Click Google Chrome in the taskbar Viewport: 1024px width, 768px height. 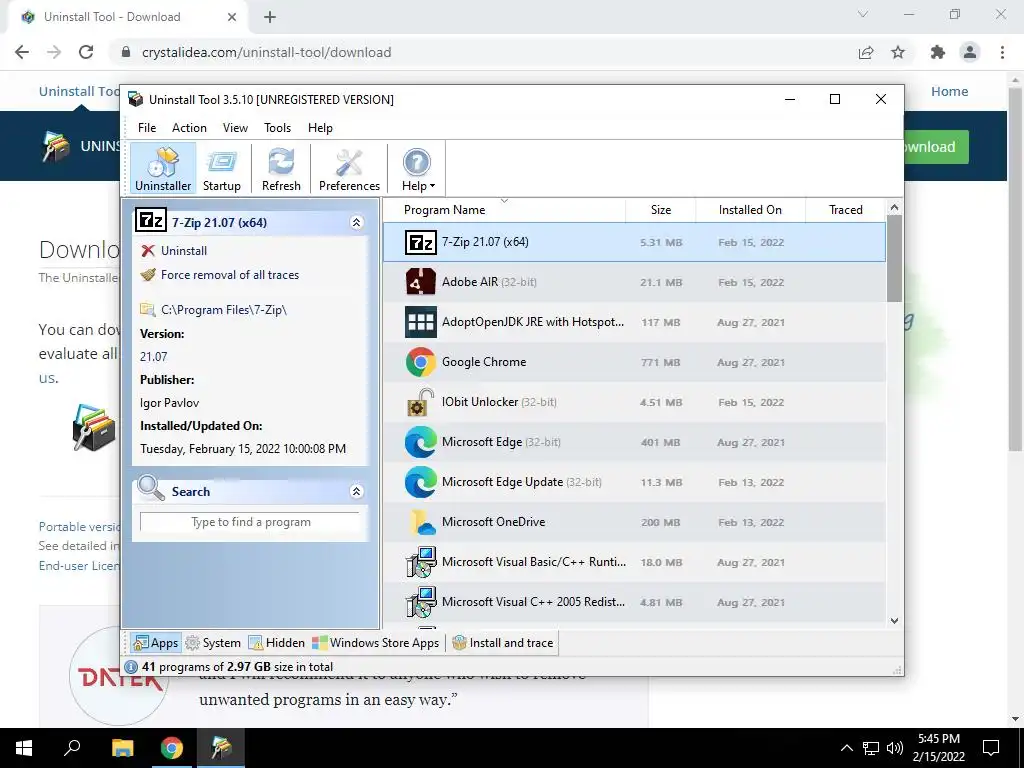(x=172, y=748)
